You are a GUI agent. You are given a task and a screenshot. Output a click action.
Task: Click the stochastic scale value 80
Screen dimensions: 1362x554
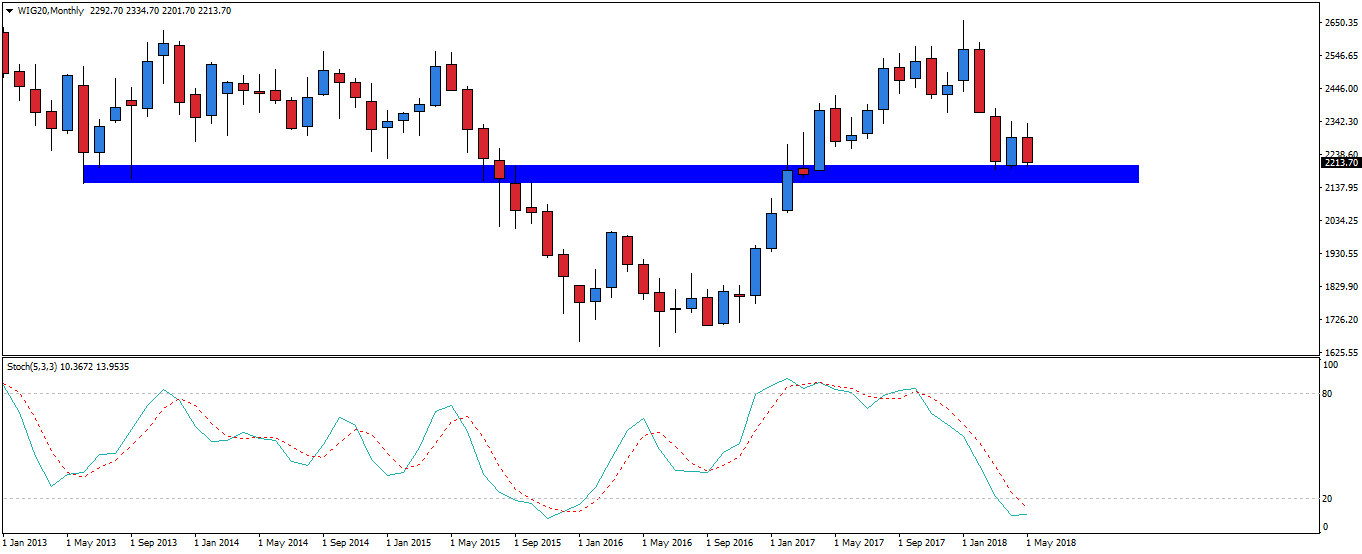pyautogui.click(x=1328, y=394)
